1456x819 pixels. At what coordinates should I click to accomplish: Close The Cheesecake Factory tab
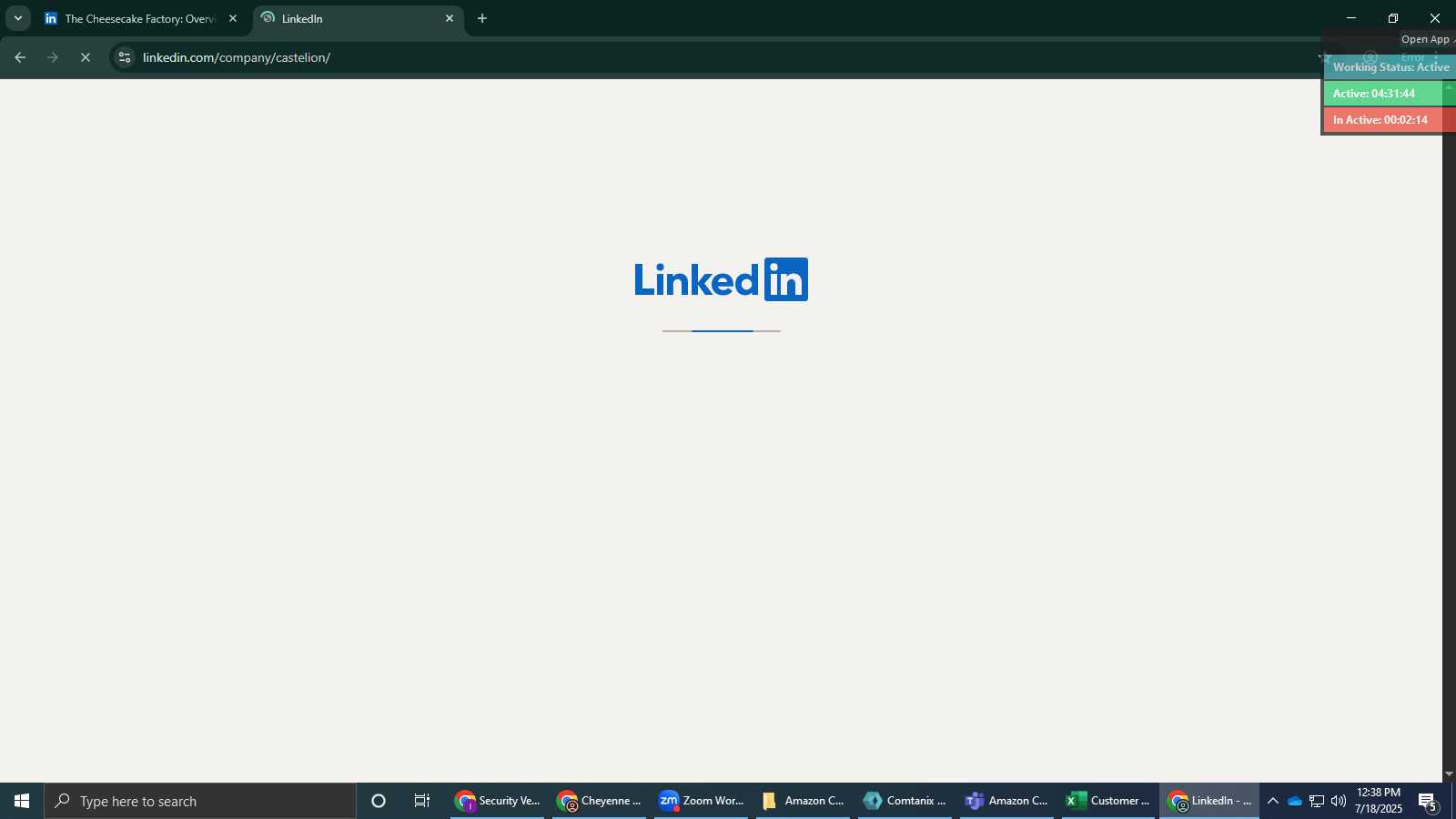[233, 18]
